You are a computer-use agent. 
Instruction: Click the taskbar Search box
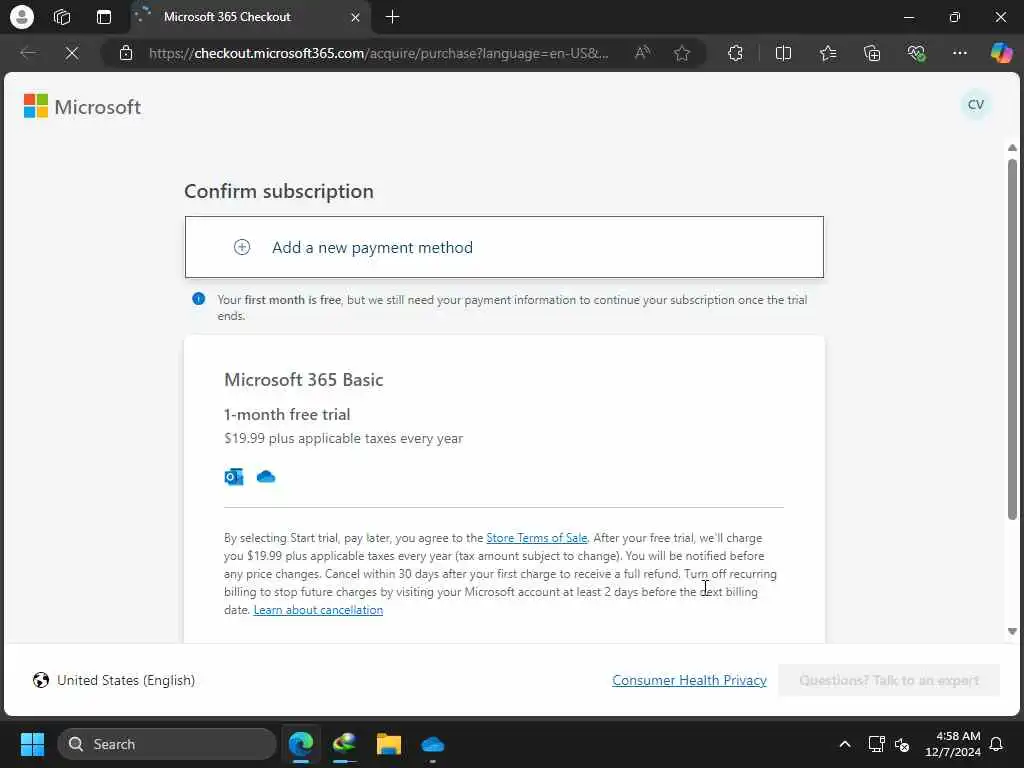(x=167, y=744)
